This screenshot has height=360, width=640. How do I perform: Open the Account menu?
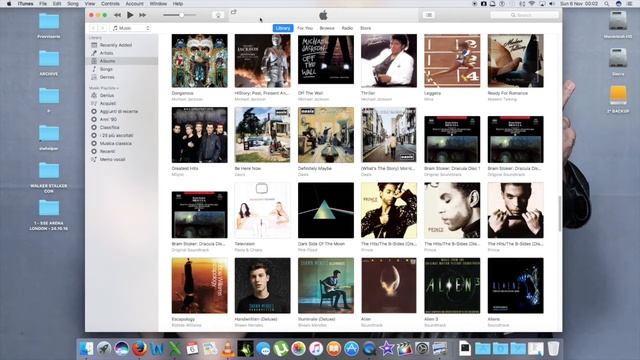click(x=134, y=4)
